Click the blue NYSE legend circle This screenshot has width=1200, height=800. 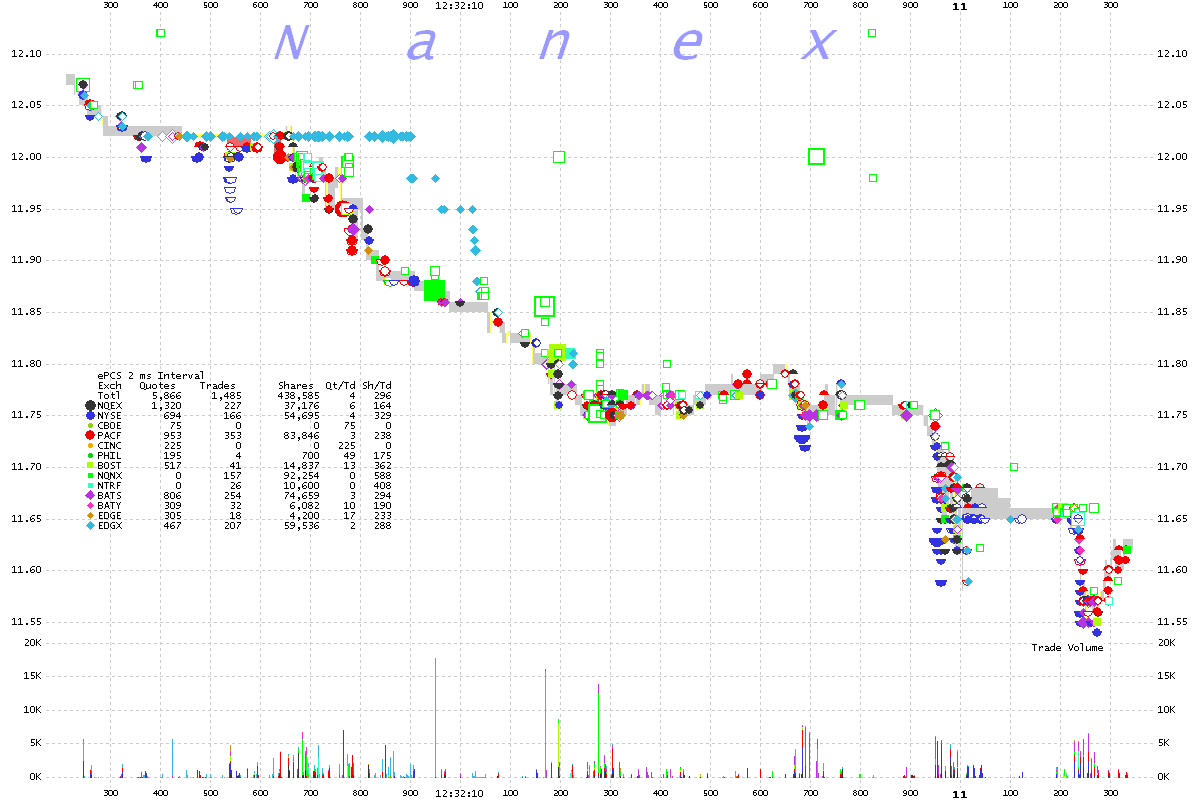(91, 414)
